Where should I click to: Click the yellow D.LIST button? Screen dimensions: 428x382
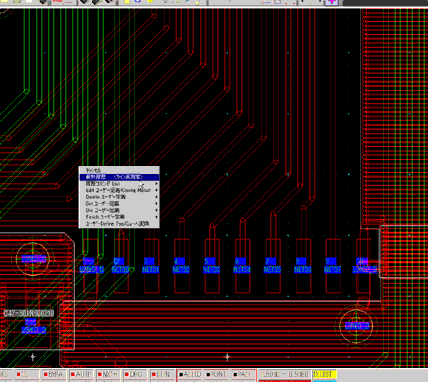pos(325,374)
